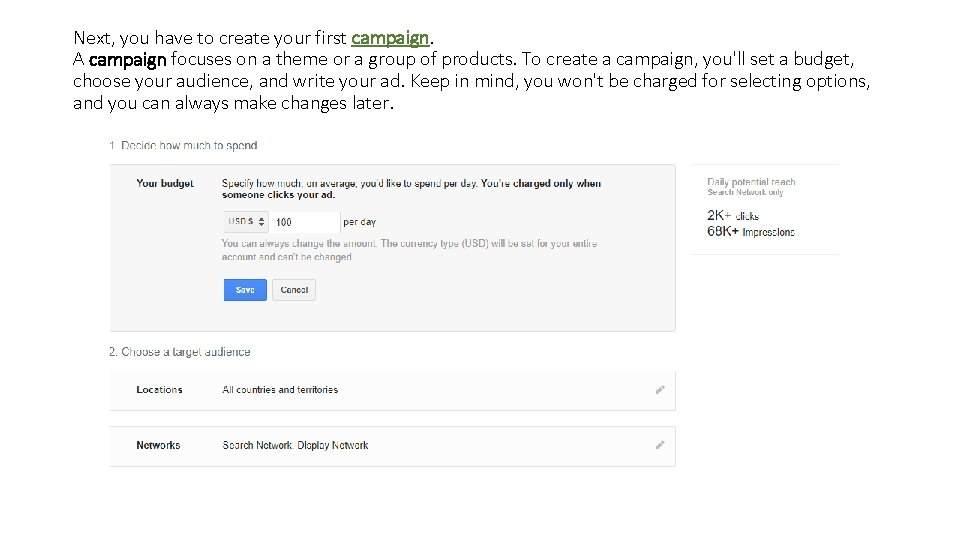
Task: Click the All countries and territories value
Action: click(x=280, y=390)
